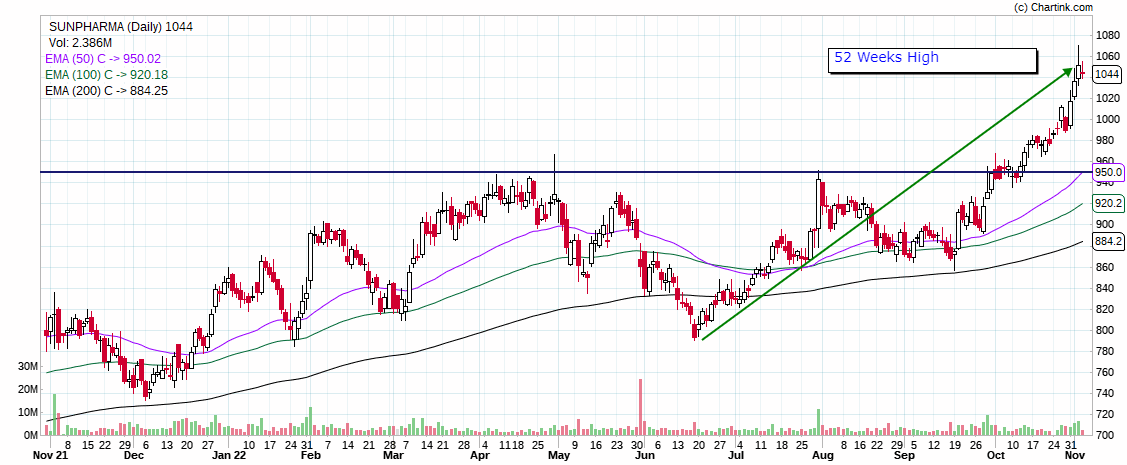1127x465 pixels.
Task: Click the 860 price axis label
Action: [1104, 267]
